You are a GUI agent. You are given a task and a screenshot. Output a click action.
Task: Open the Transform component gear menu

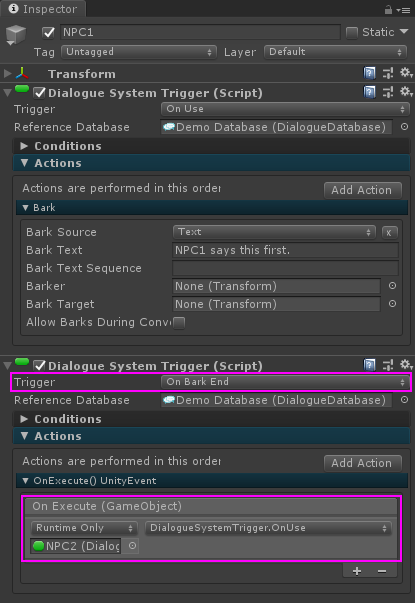406,72
